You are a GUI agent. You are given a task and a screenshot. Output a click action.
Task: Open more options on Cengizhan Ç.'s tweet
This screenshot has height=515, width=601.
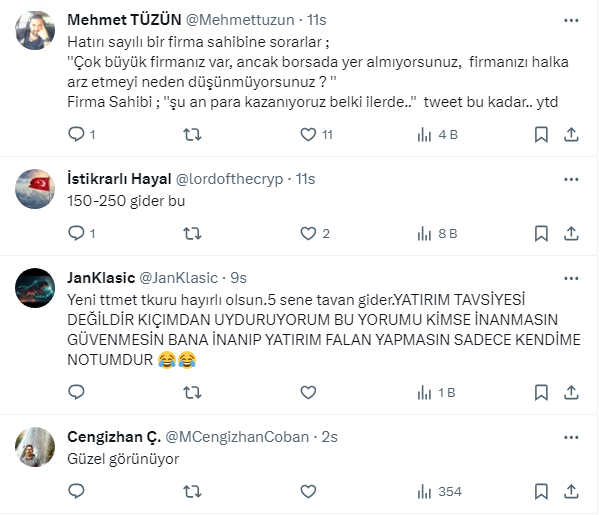point(569,436)
